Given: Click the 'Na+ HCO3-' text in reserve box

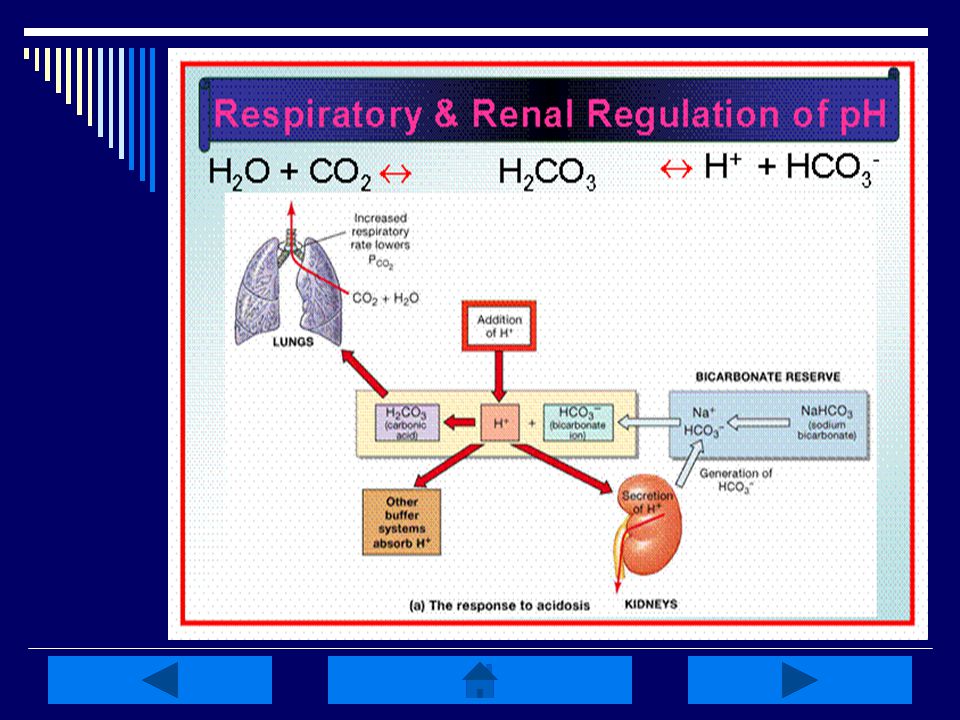Looking at the screenshot, I should 703,422.
